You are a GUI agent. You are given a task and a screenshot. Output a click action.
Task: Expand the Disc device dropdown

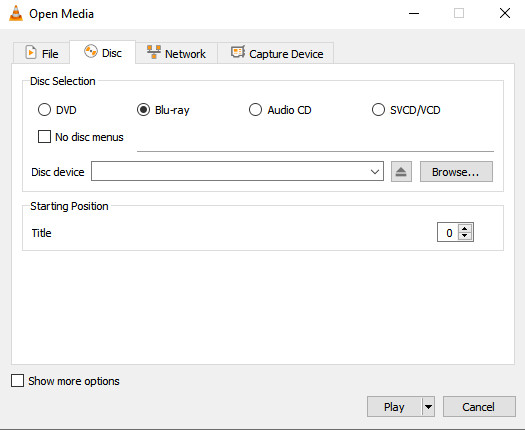pyautogui.click(x=375, y=172)
